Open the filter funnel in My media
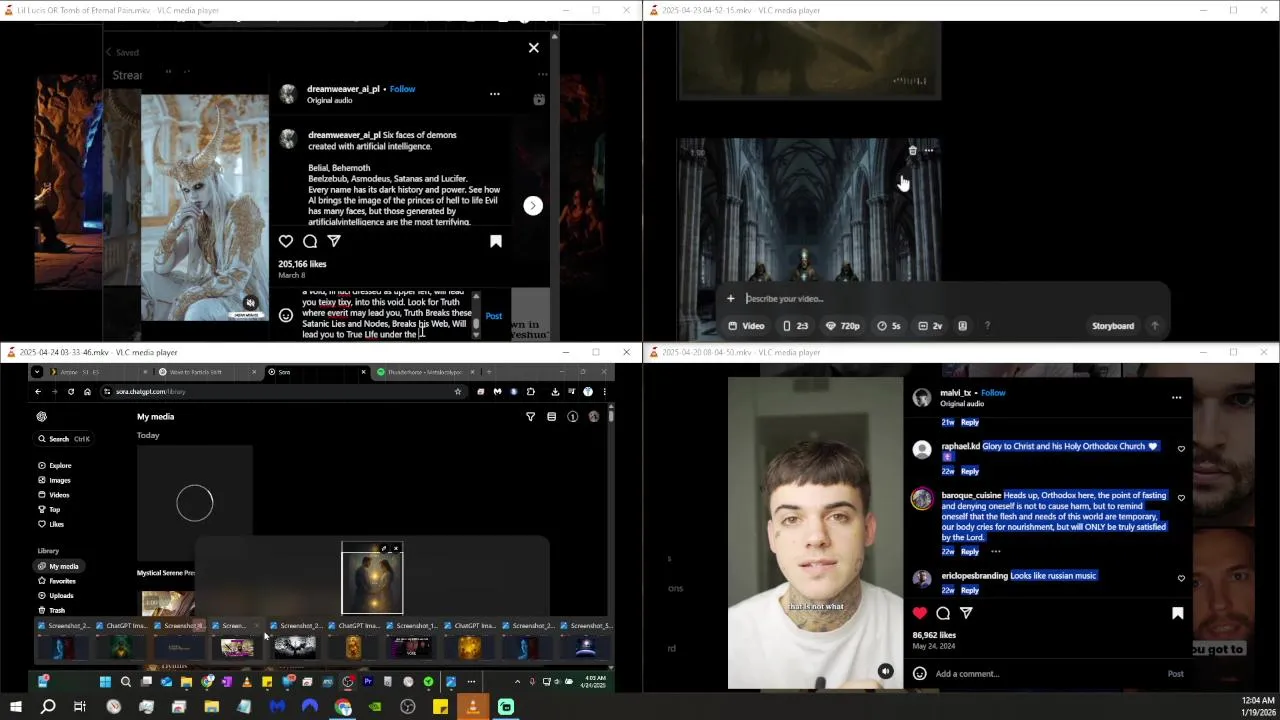1280x720 pixels. (530, 417)
